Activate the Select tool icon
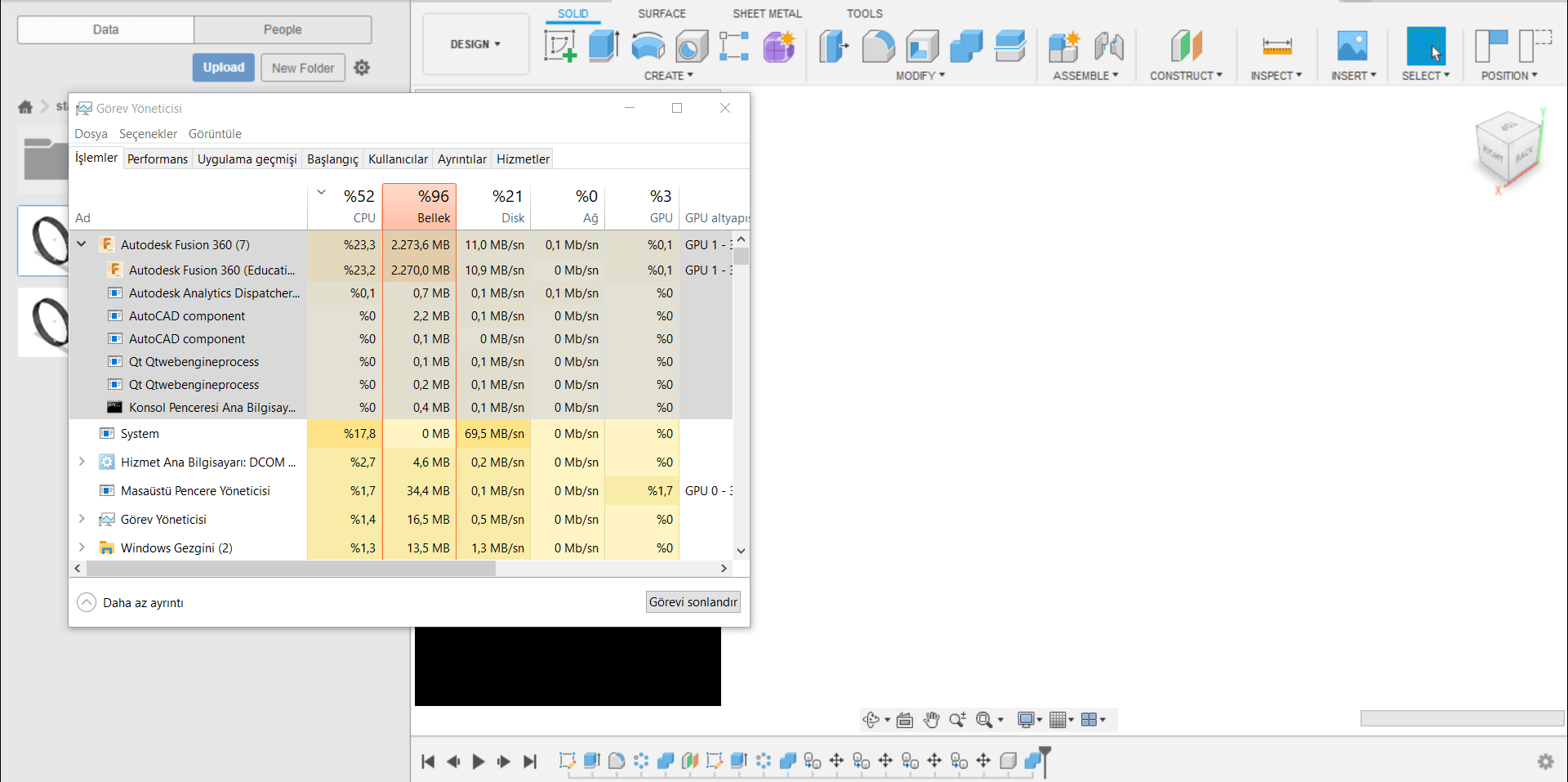The height and width of the screenshot is (782, 1568). point(1426,46)
